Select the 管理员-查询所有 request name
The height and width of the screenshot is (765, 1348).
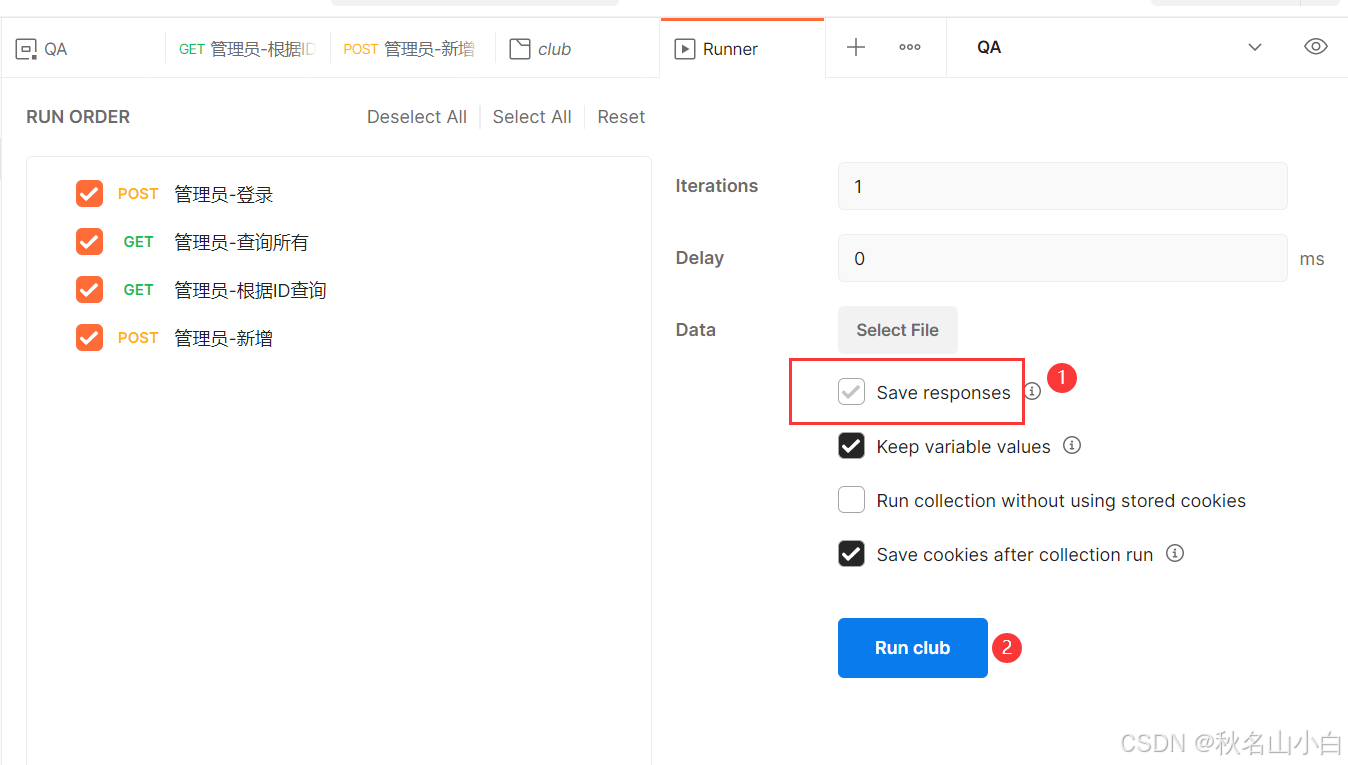coord(242,242)
